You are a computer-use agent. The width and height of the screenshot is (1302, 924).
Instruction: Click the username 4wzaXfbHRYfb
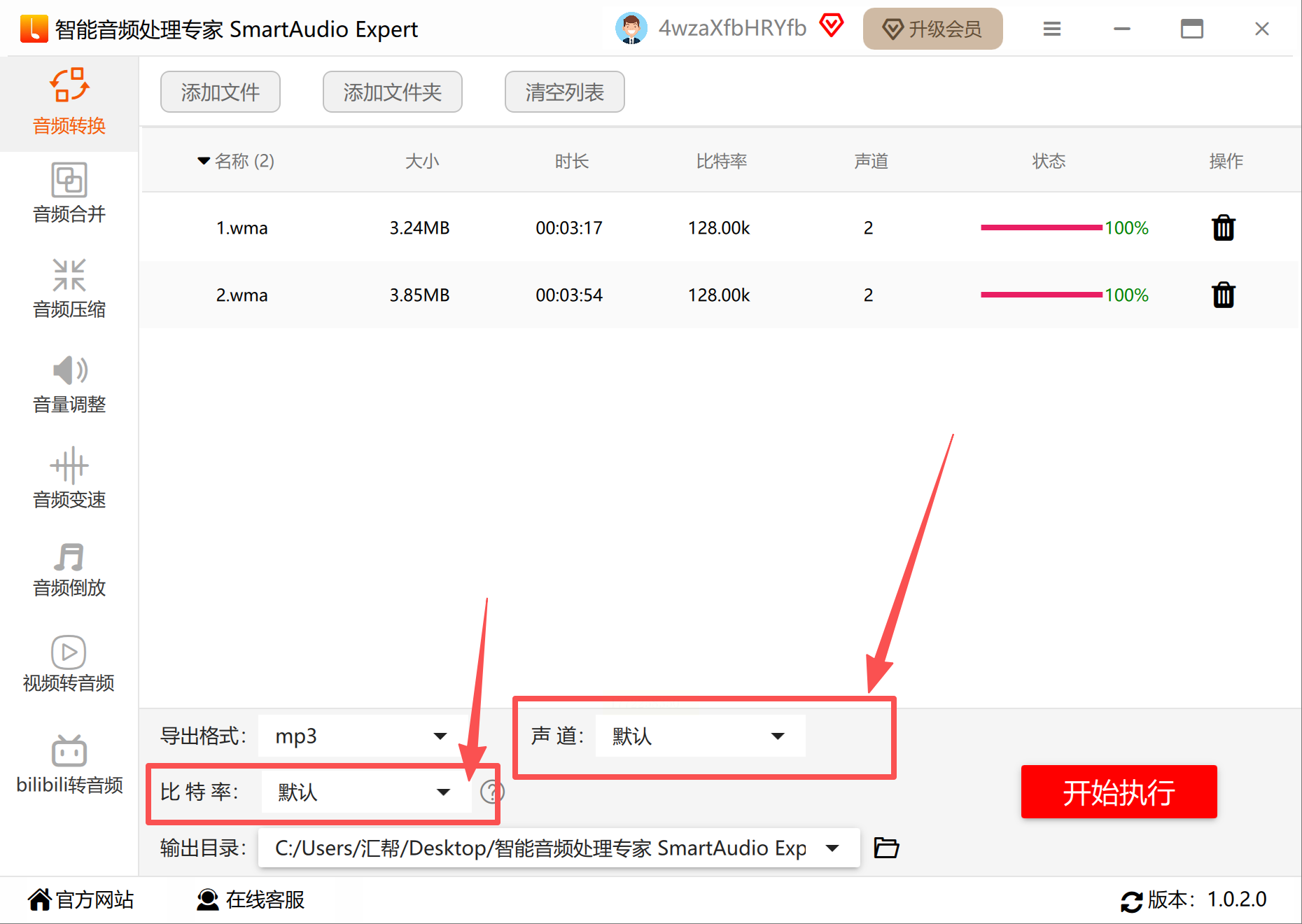[x=732, y=28]
